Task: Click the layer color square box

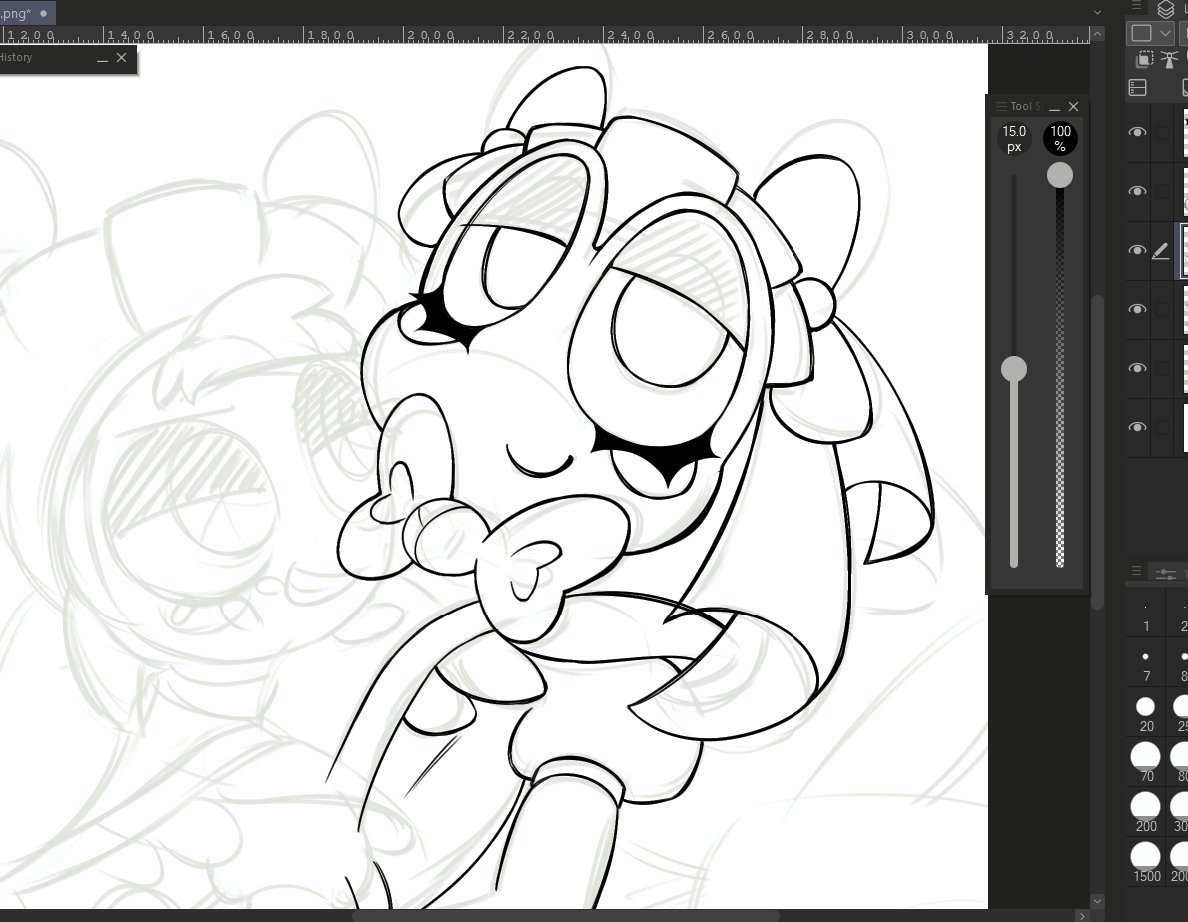Action: (1141, 33)
